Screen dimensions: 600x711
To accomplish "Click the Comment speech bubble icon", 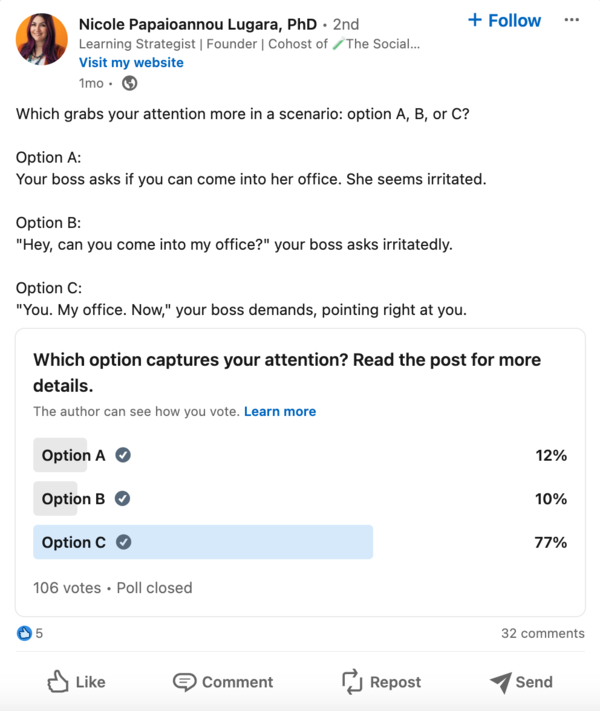I will 184,682.
